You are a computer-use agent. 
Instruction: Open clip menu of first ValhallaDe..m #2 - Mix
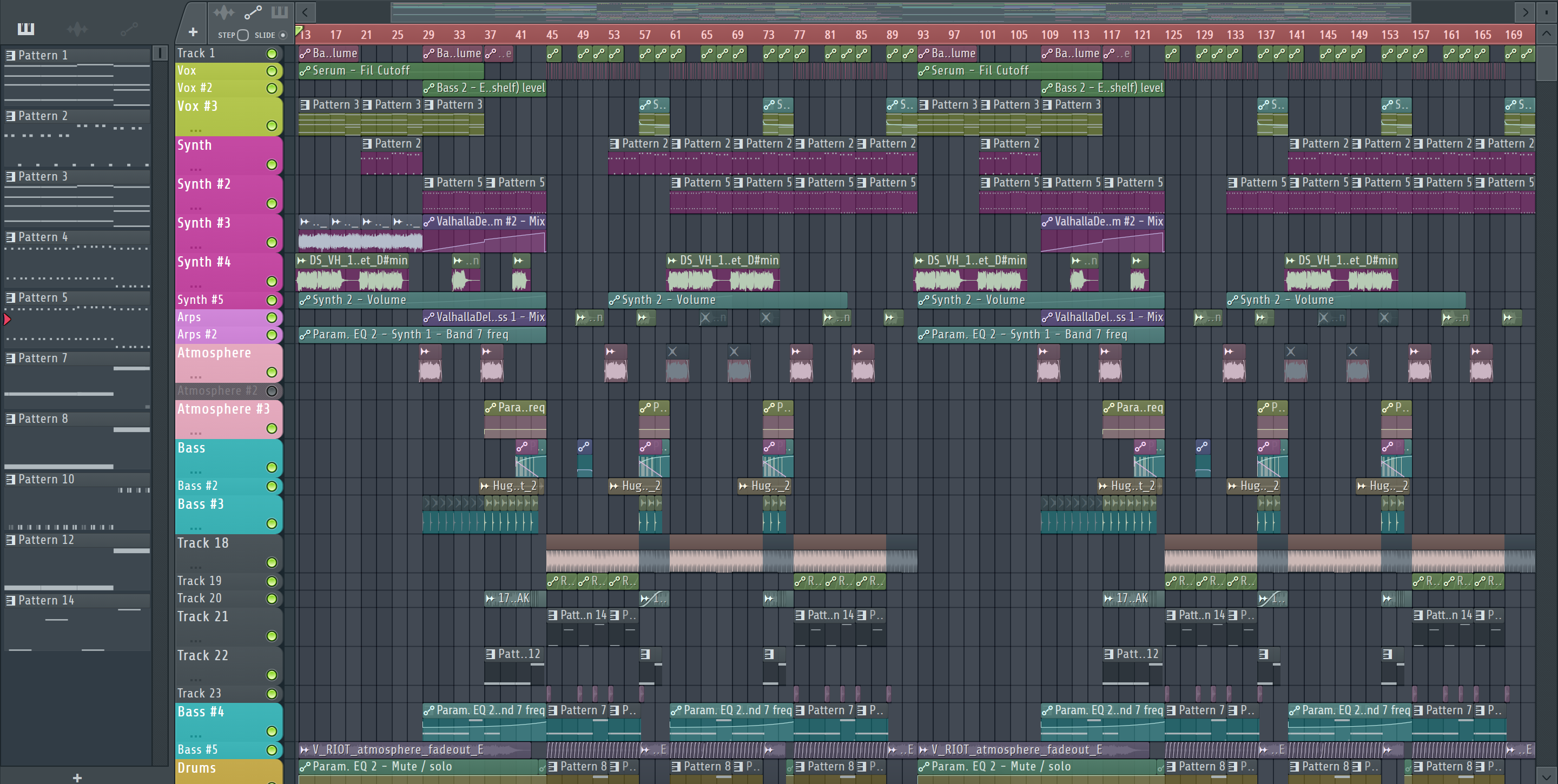click(429, 222)
